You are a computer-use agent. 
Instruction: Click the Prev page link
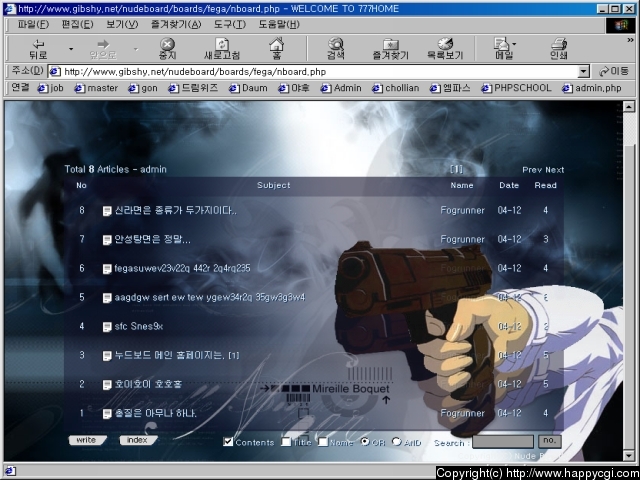532,170
